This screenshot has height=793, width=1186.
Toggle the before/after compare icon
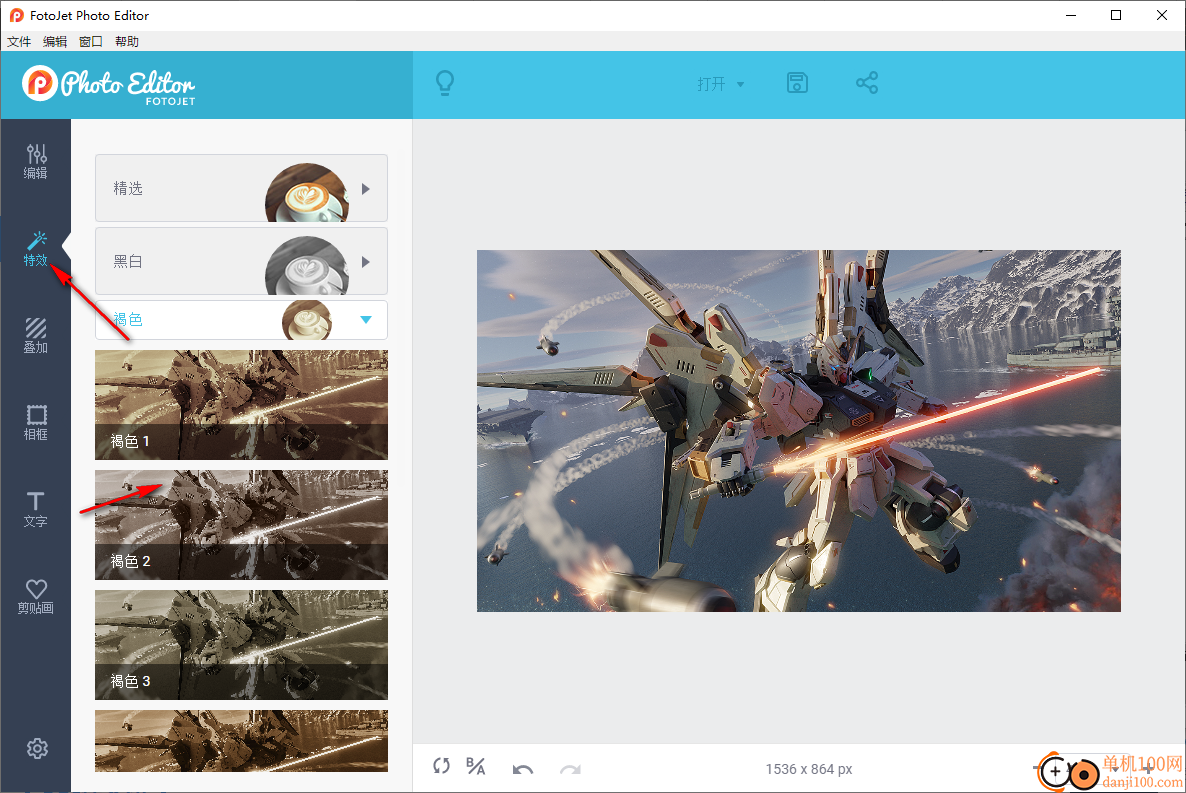[x=476, y=766]
